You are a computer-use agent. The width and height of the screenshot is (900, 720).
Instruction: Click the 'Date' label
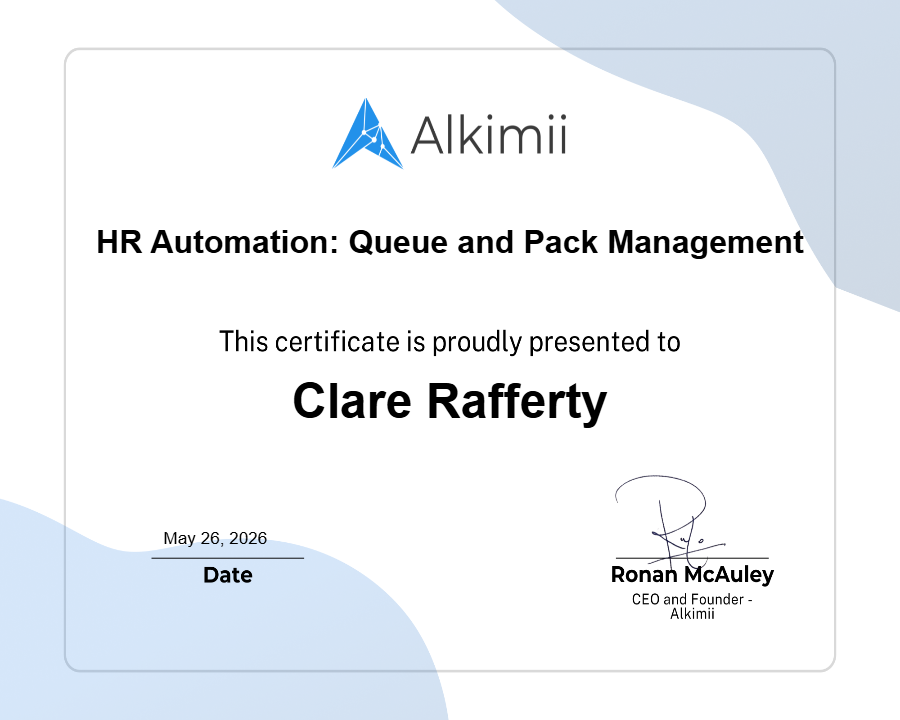[228, 575]
